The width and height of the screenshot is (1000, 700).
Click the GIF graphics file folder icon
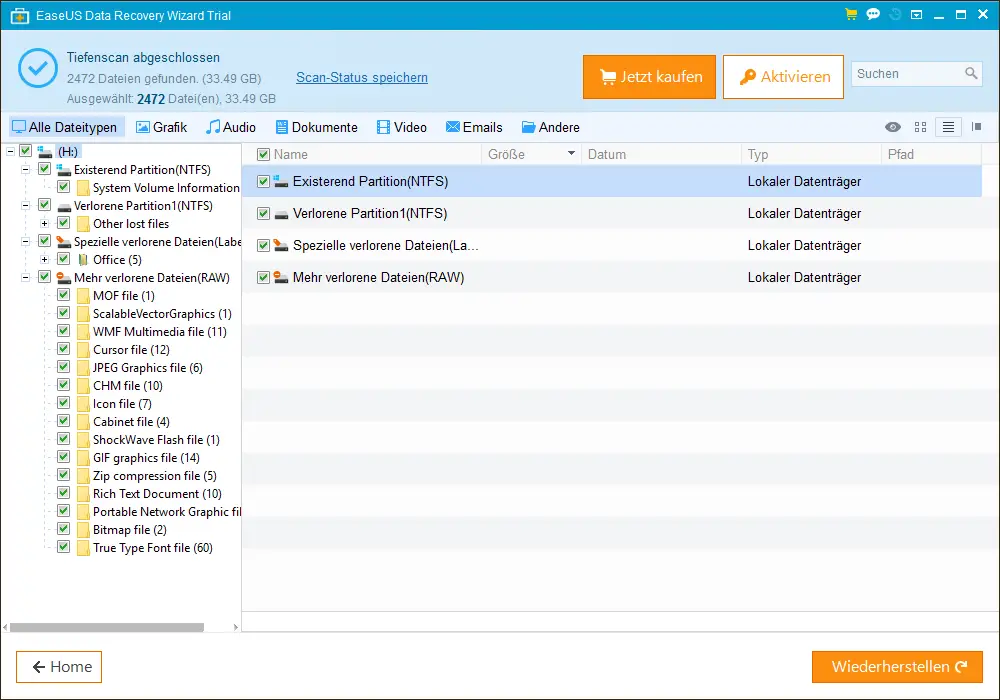pos(83,458)
